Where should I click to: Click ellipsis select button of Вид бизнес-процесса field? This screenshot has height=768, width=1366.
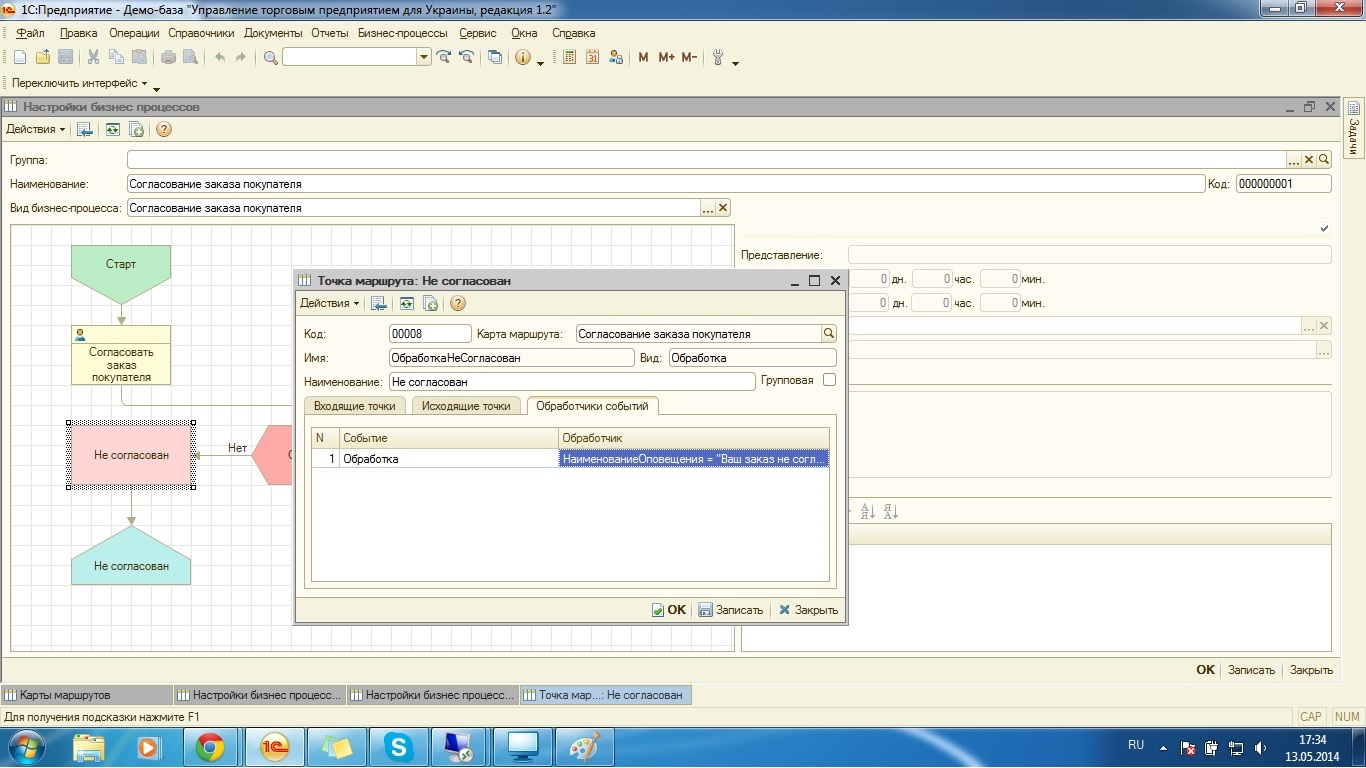708,208
